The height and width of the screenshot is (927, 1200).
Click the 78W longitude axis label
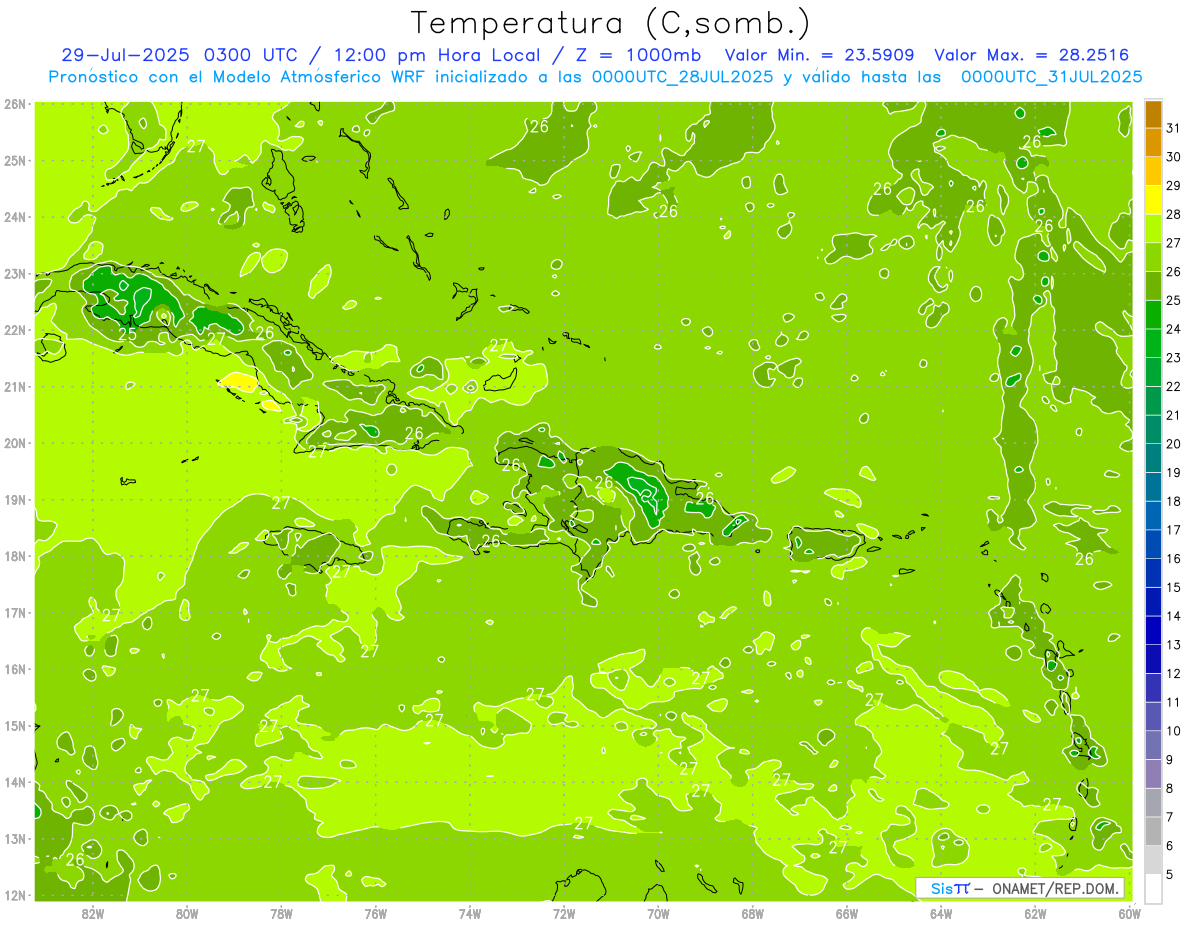[281, 913]
